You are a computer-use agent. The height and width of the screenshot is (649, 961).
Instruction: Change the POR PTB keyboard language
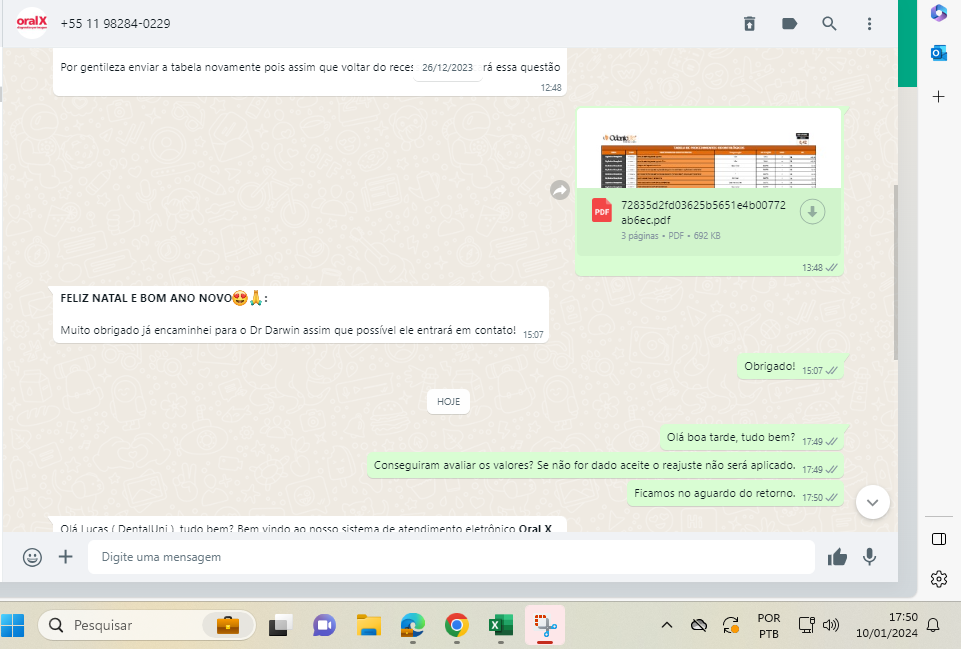point(769,626)
